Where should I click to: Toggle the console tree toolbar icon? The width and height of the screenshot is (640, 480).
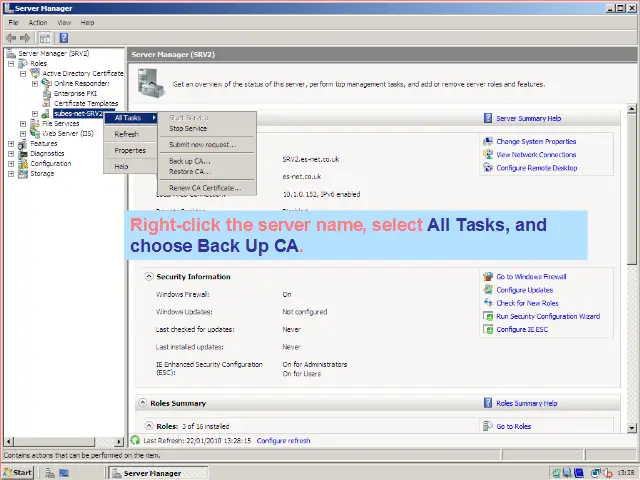click(45, 38)
